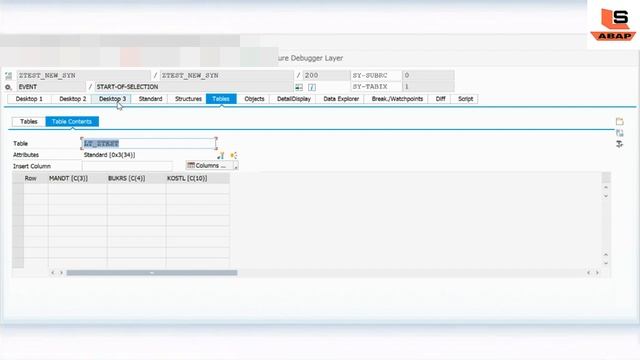Viewport: 640px width, 360px height.
Task: Open the Columns dropdown arrow
Action: pos(236,166)
